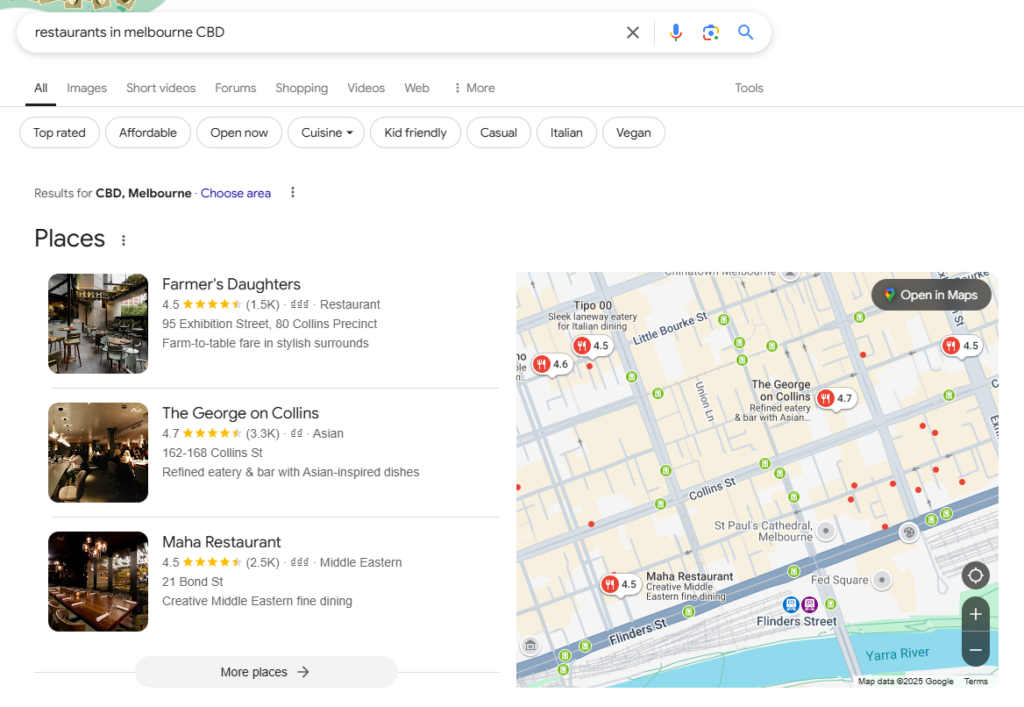Open Farmer's Daughters restaurant thumbnail photo
1024x707 pixels.
98,323
